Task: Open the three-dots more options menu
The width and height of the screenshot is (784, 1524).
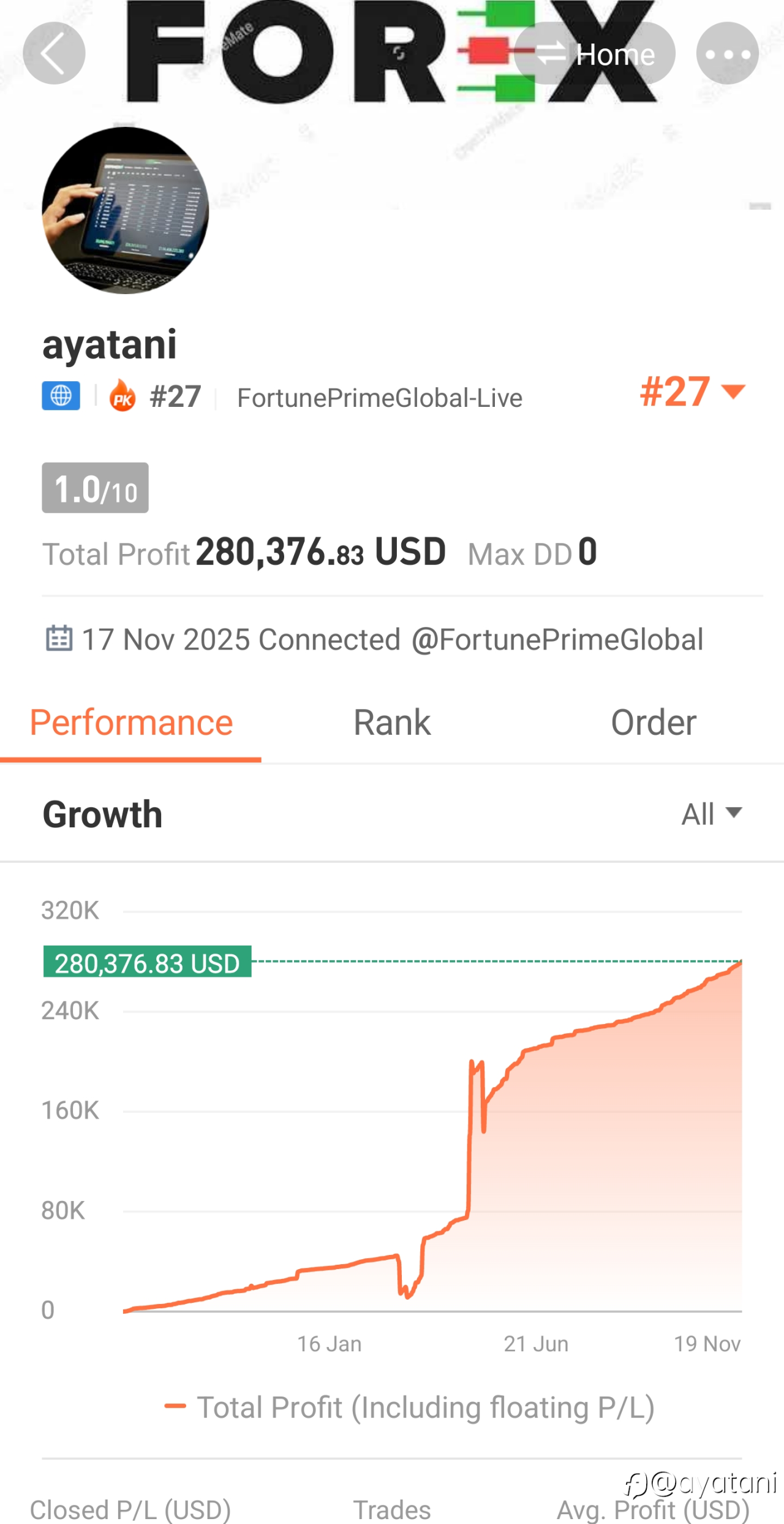Action: coord(727,53)
